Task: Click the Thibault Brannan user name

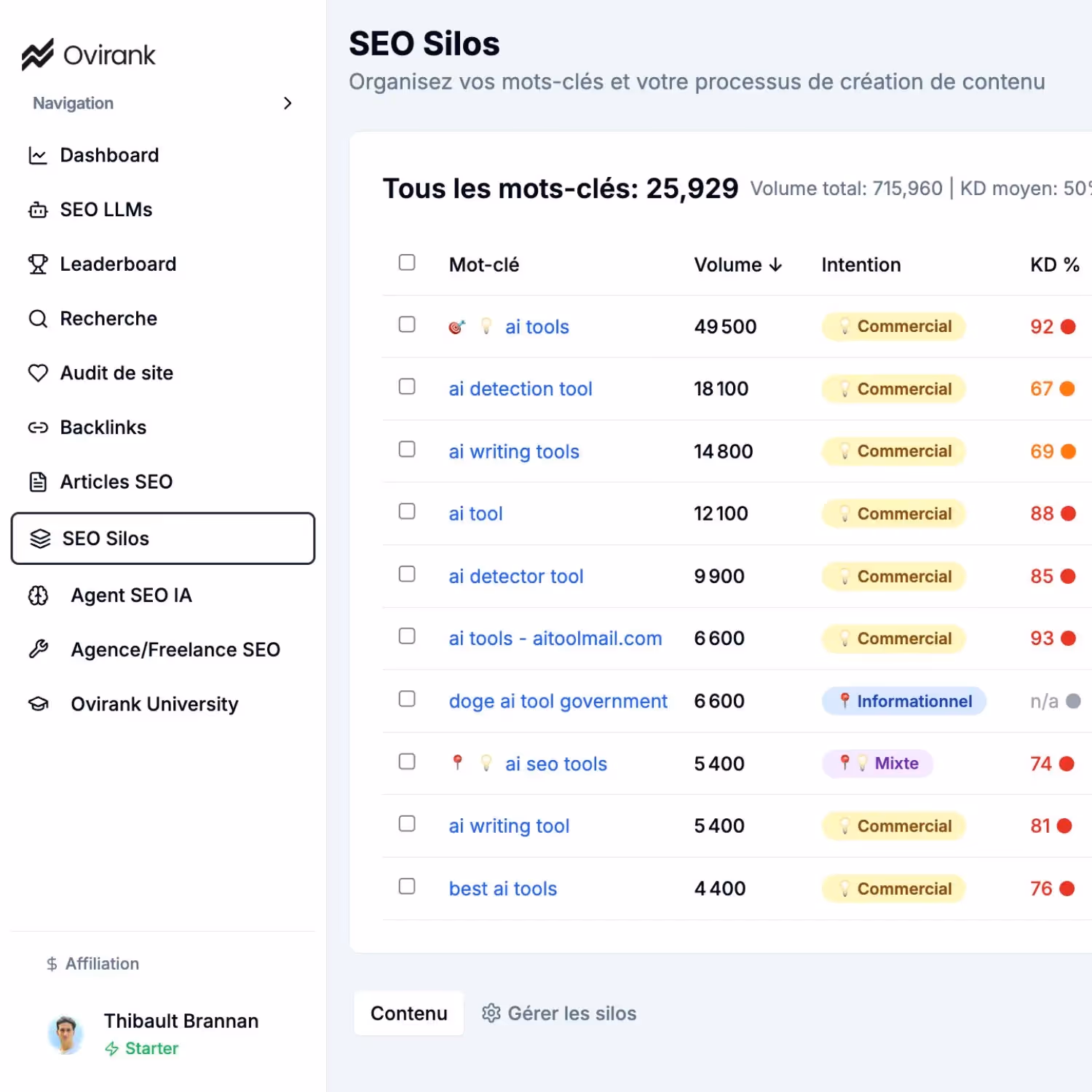Action: [181, 1021]
